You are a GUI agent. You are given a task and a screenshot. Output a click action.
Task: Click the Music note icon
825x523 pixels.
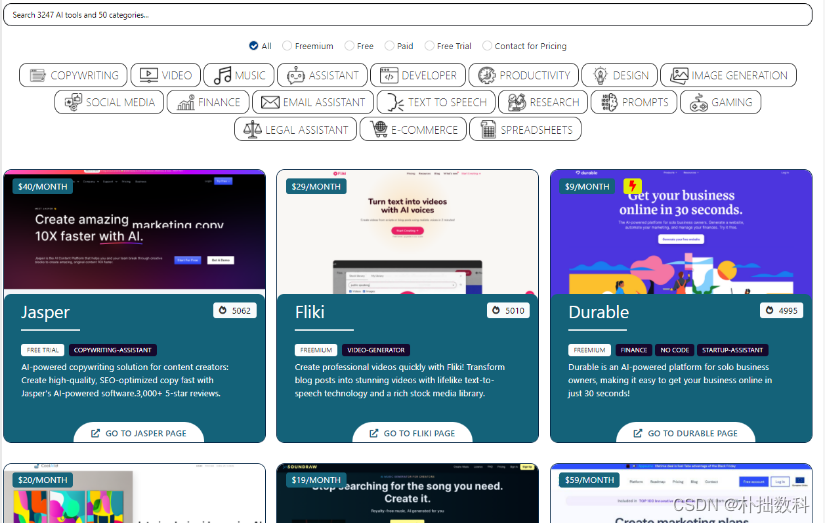(223, 75)
